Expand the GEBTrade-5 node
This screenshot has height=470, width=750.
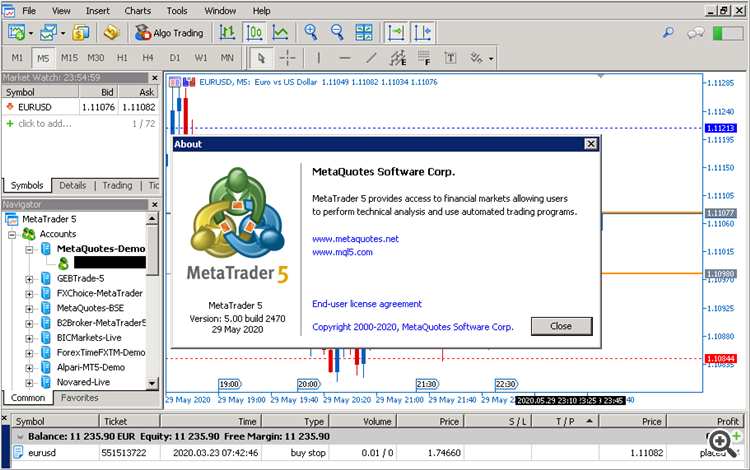click(29, 279)
